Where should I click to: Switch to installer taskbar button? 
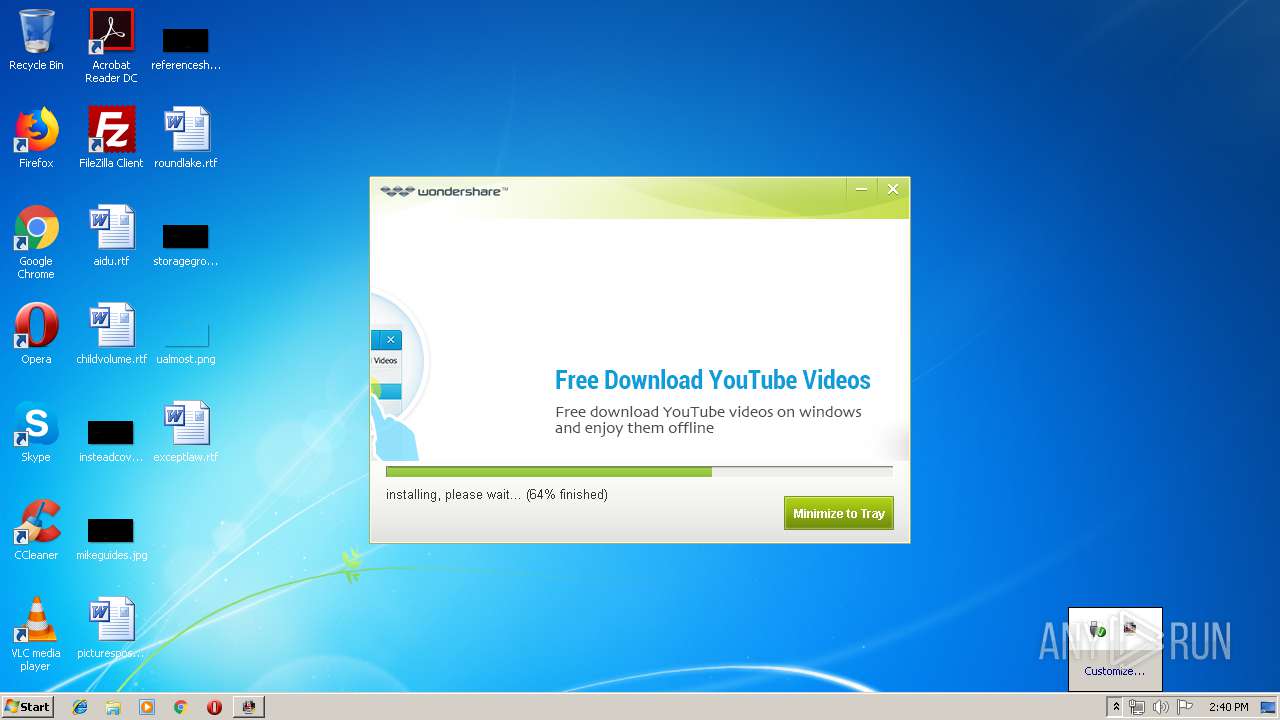click(x=249, y=707)
